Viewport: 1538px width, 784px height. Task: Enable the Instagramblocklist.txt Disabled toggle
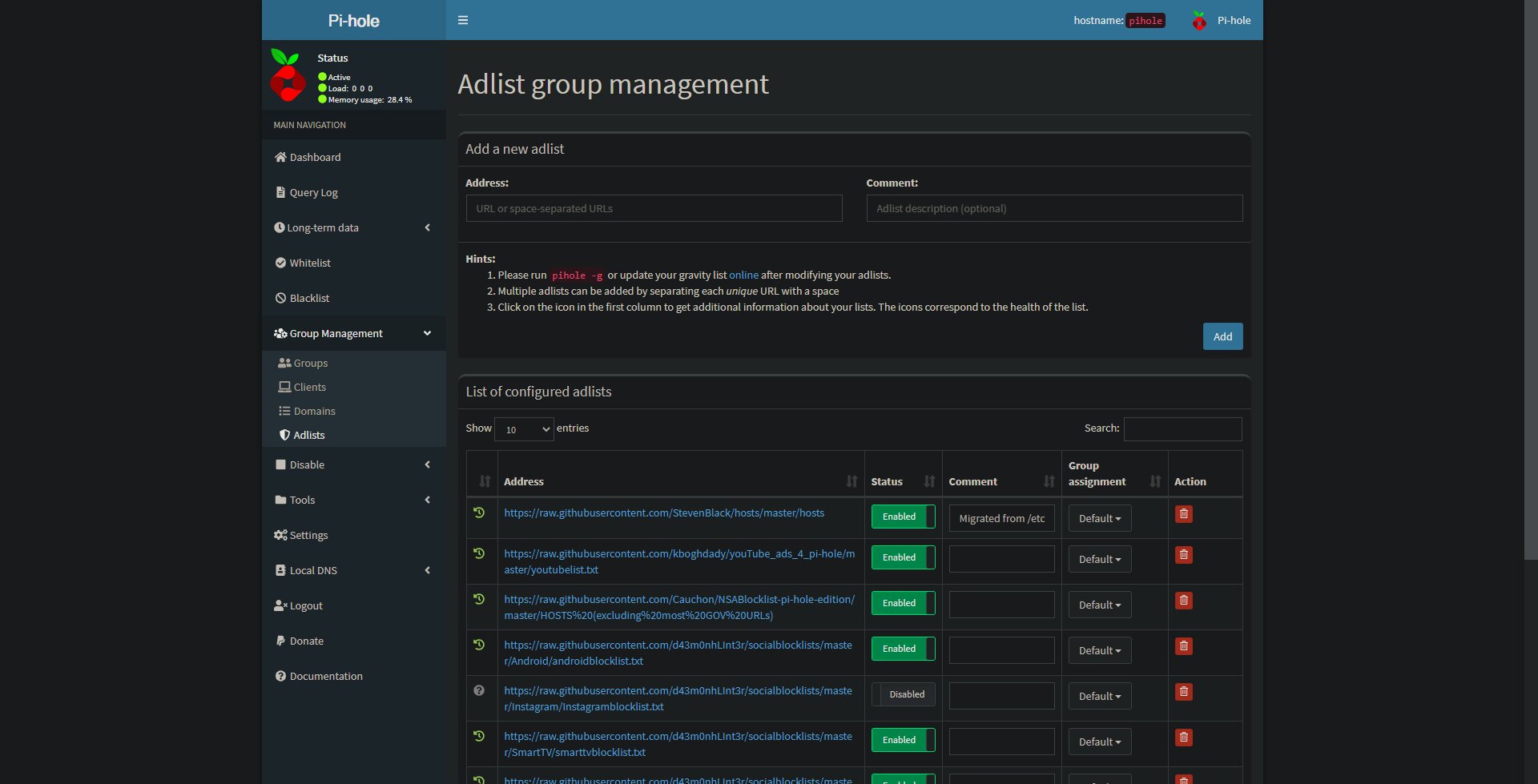pyautogui.click(x=903, y=694)
